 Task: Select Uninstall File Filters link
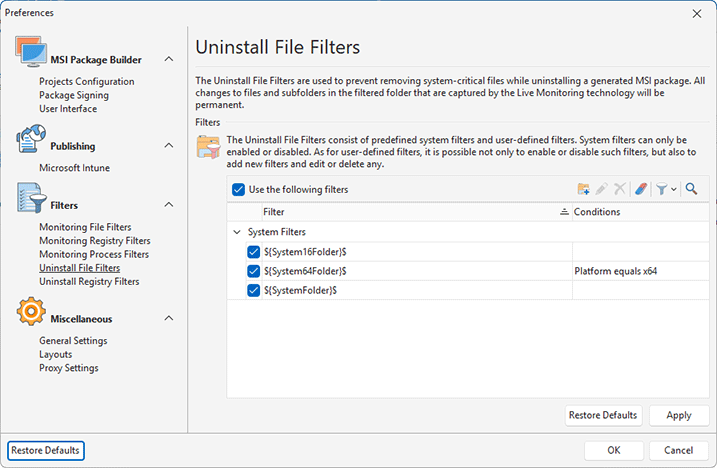80,268
